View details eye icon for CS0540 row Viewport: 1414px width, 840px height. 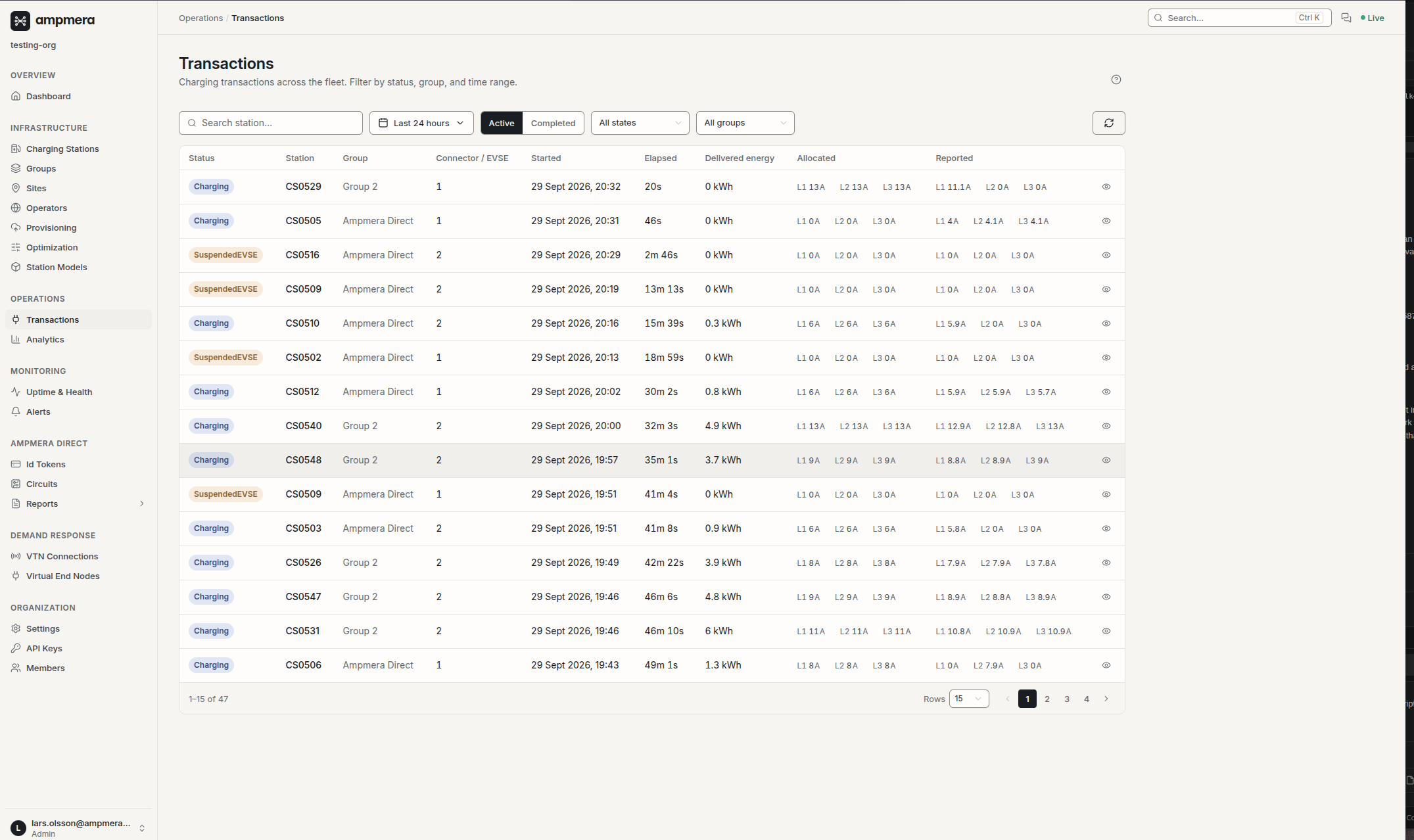click(x=1106, y=426)
